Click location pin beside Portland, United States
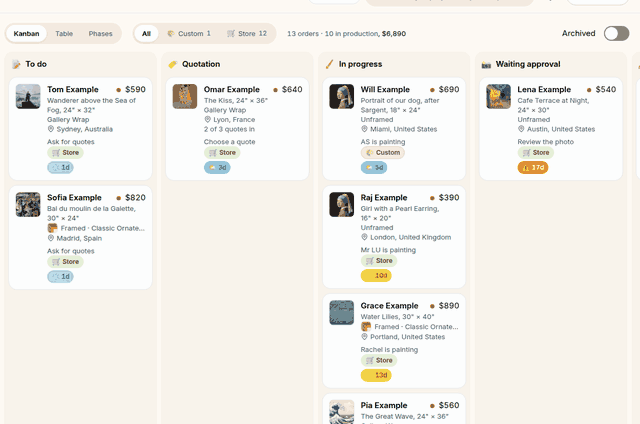The width and height of the screenshot is (640, 424). click(x=364, y=337)
